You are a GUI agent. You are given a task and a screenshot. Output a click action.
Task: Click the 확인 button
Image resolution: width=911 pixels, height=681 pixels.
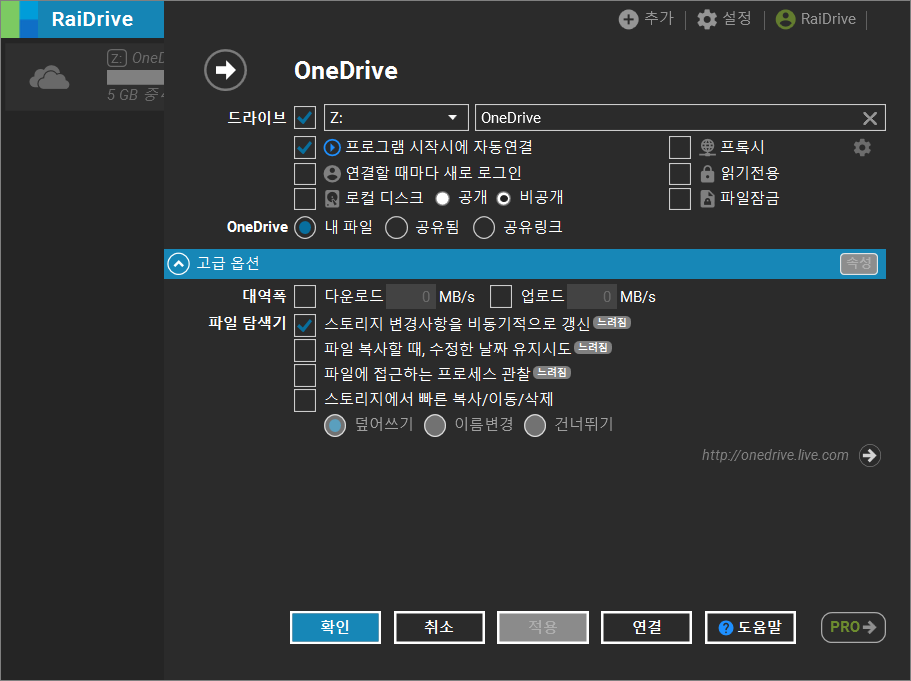click(335, 628)
